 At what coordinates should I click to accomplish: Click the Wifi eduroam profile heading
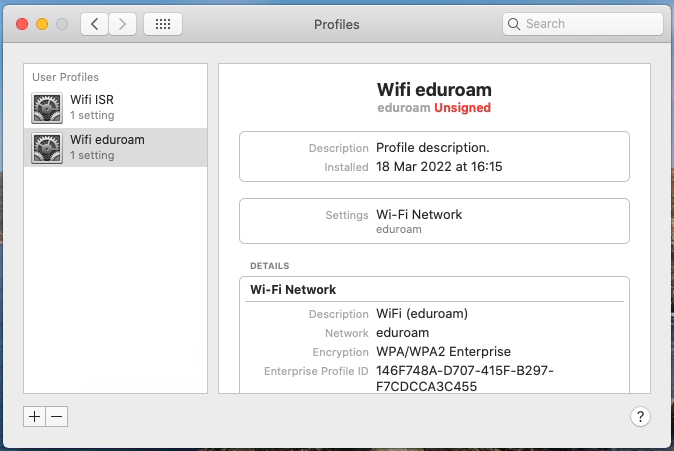point(434,89)
